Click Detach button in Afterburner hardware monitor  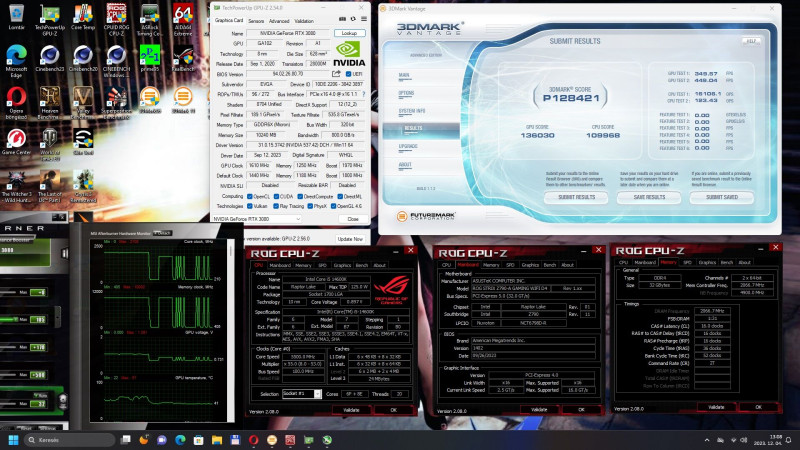[163, 233]
